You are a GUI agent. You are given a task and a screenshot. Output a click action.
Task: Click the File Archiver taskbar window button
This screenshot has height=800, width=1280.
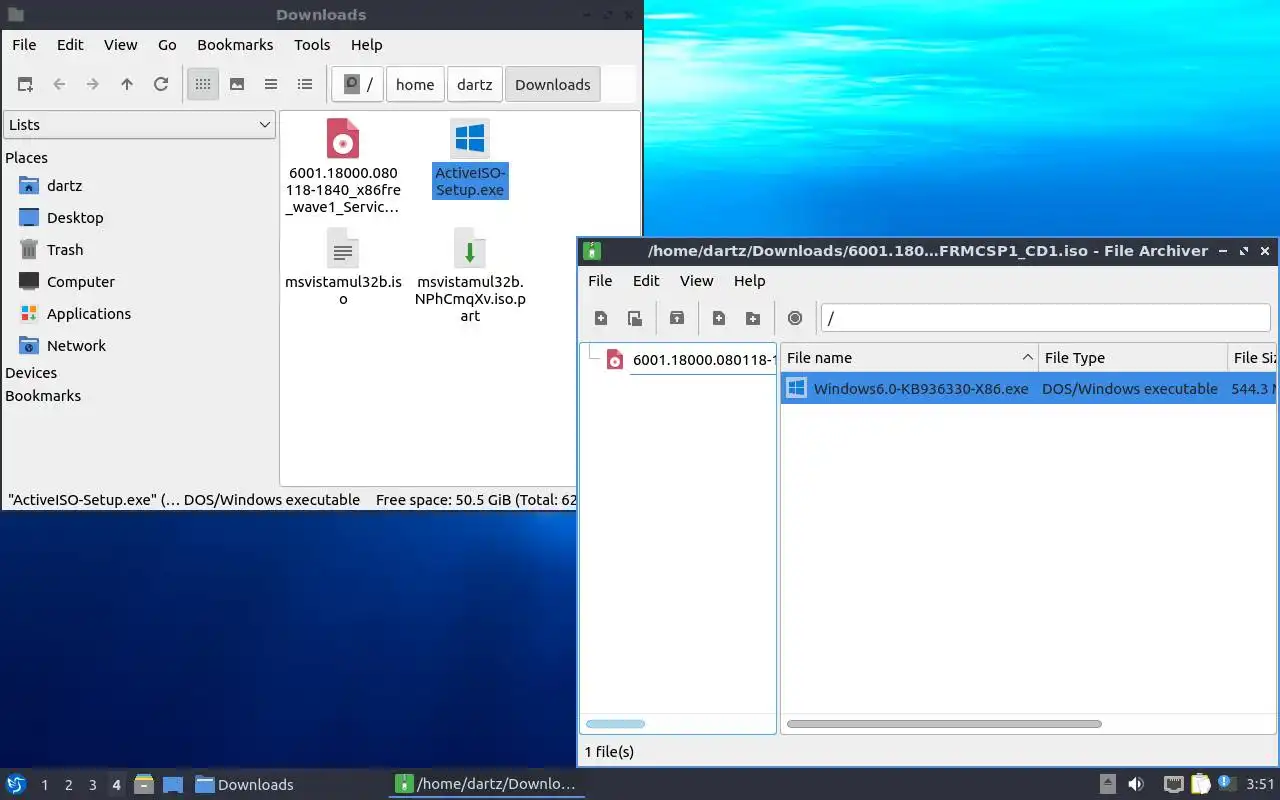[x=487, y=785]
